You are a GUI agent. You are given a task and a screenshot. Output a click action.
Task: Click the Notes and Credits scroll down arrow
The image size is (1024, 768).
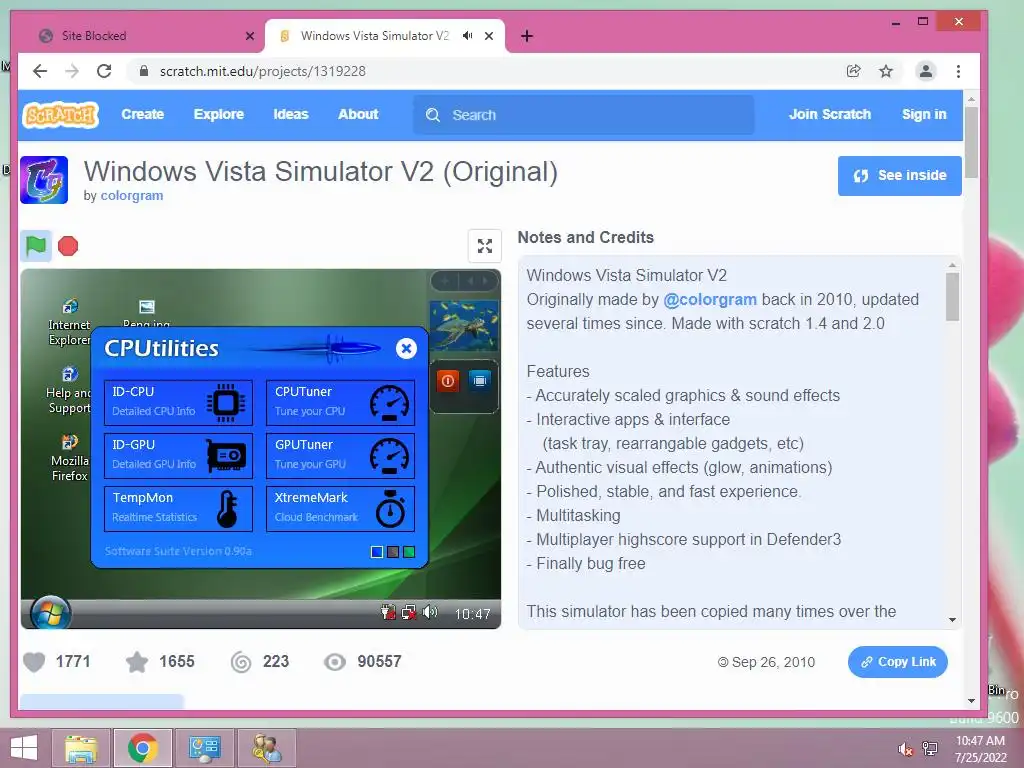952,620
